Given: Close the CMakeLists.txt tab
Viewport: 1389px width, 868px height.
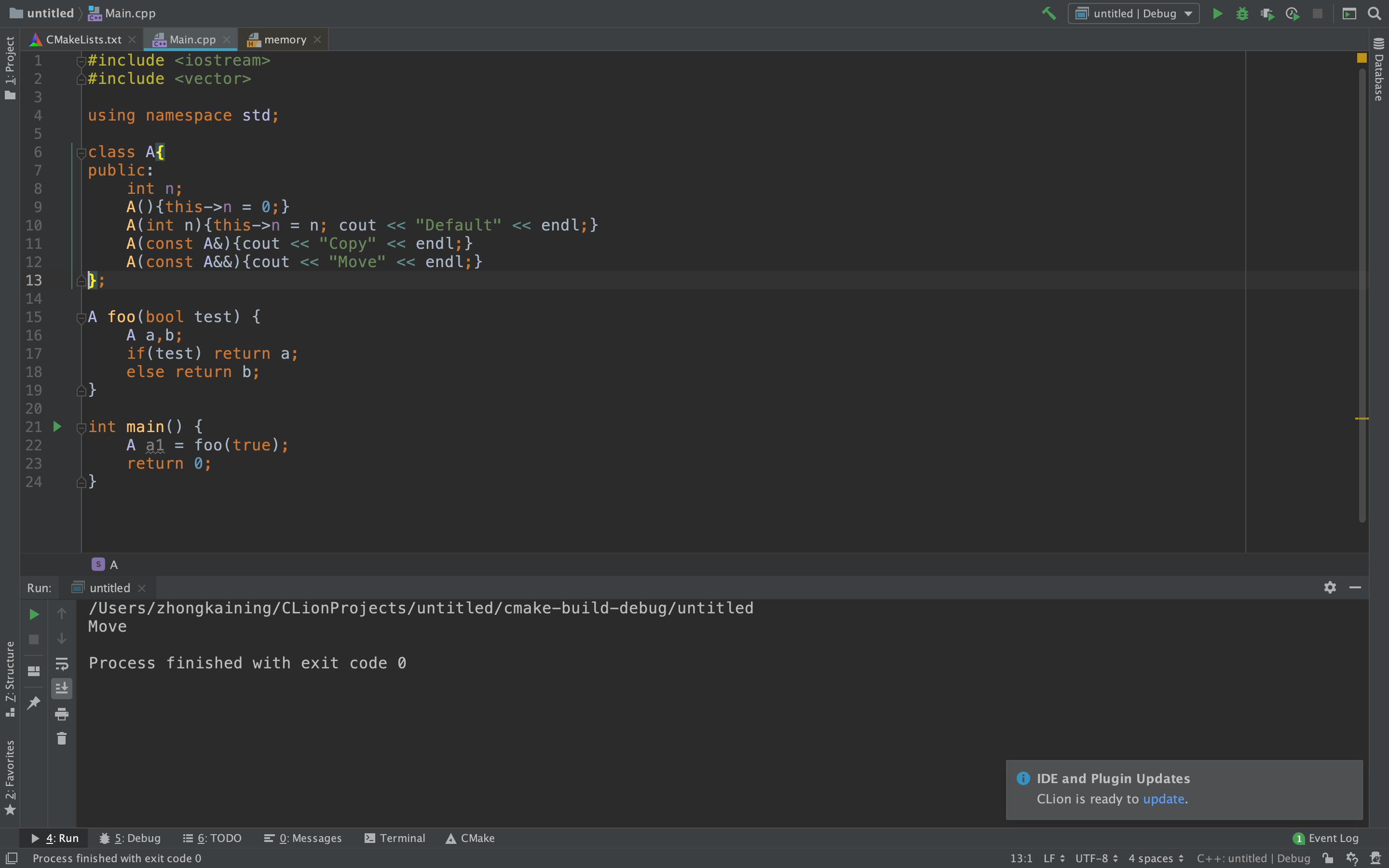Looking at the screenshot, I should [x=132, y=40].
